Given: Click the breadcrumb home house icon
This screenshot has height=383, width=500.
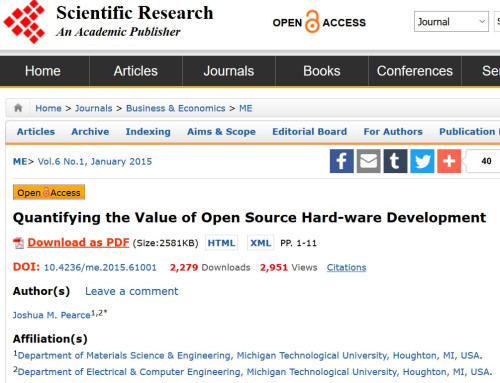Looking at the screenshot, I should click(18, 108).
